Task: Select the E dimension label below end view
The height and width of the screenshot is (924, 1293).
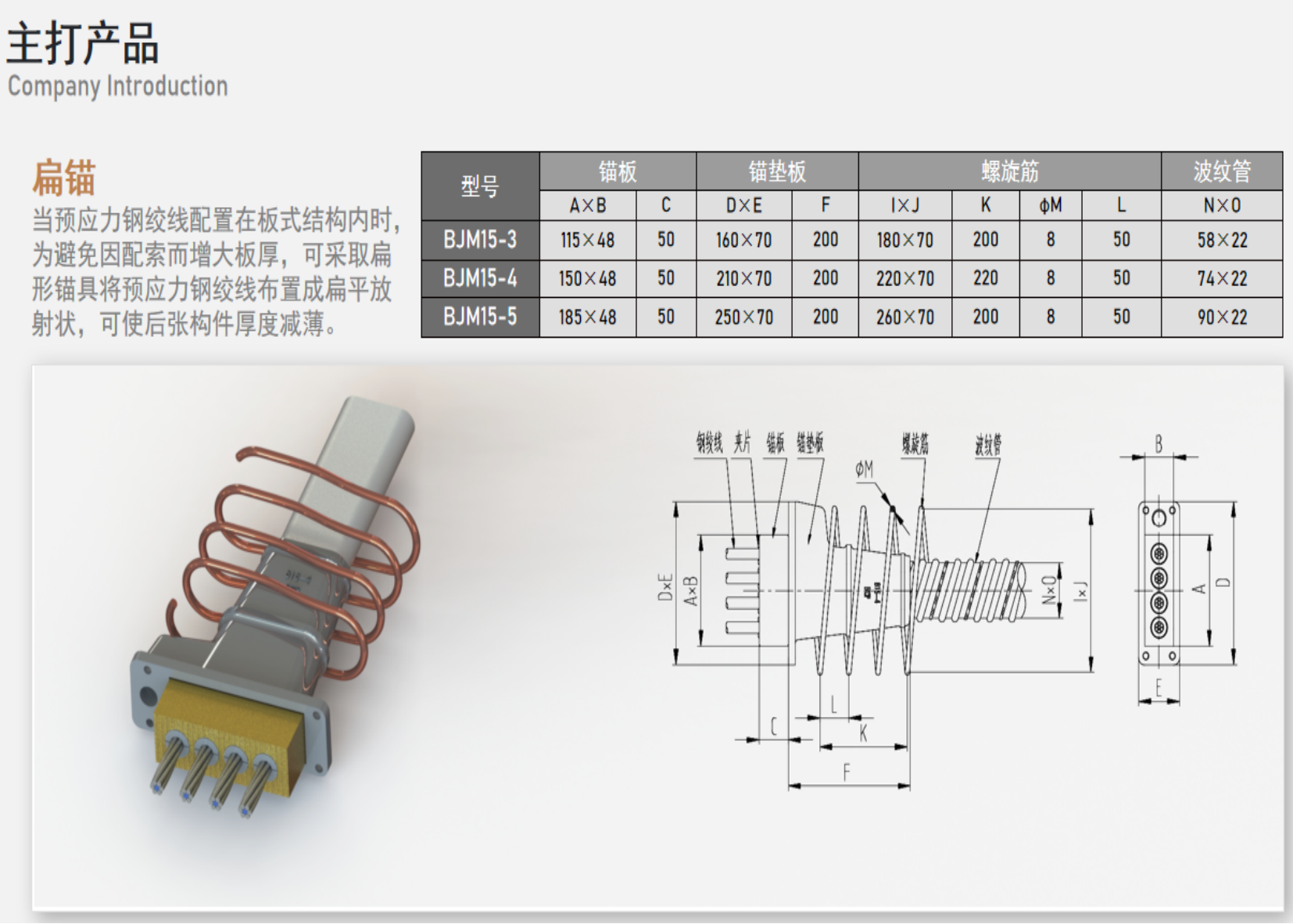Action: (1159, 688)
